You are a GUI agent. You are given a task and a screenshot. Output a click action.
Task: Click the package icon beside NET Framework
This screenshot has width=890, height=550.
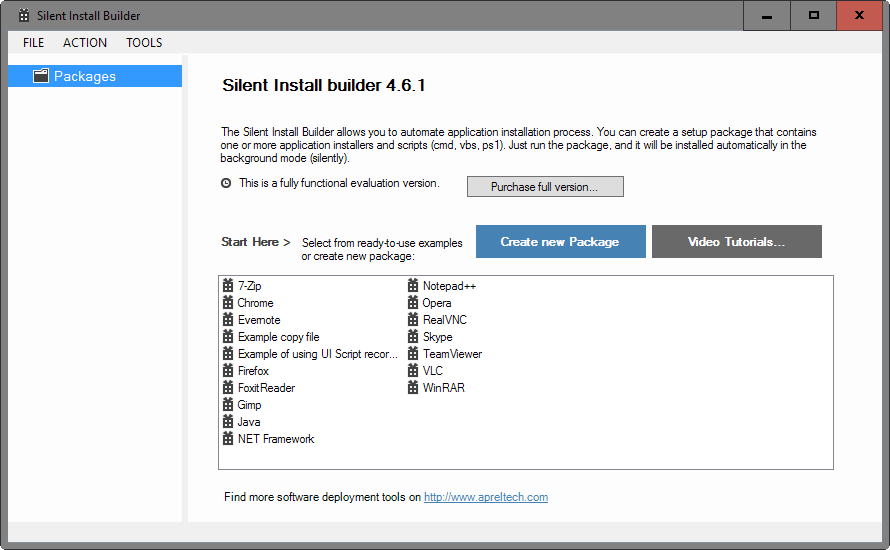tap(228, 439)
